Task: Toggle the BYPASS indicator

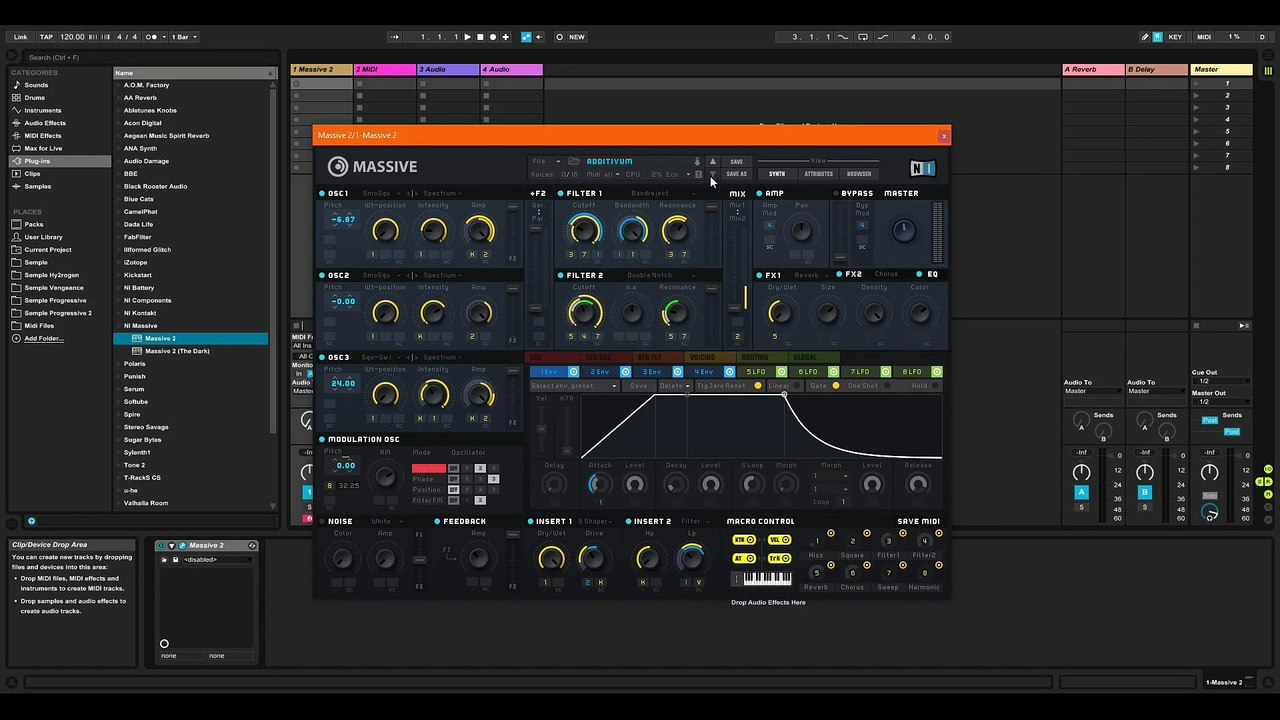Action: pyautogui.click(x=836, y=193)
